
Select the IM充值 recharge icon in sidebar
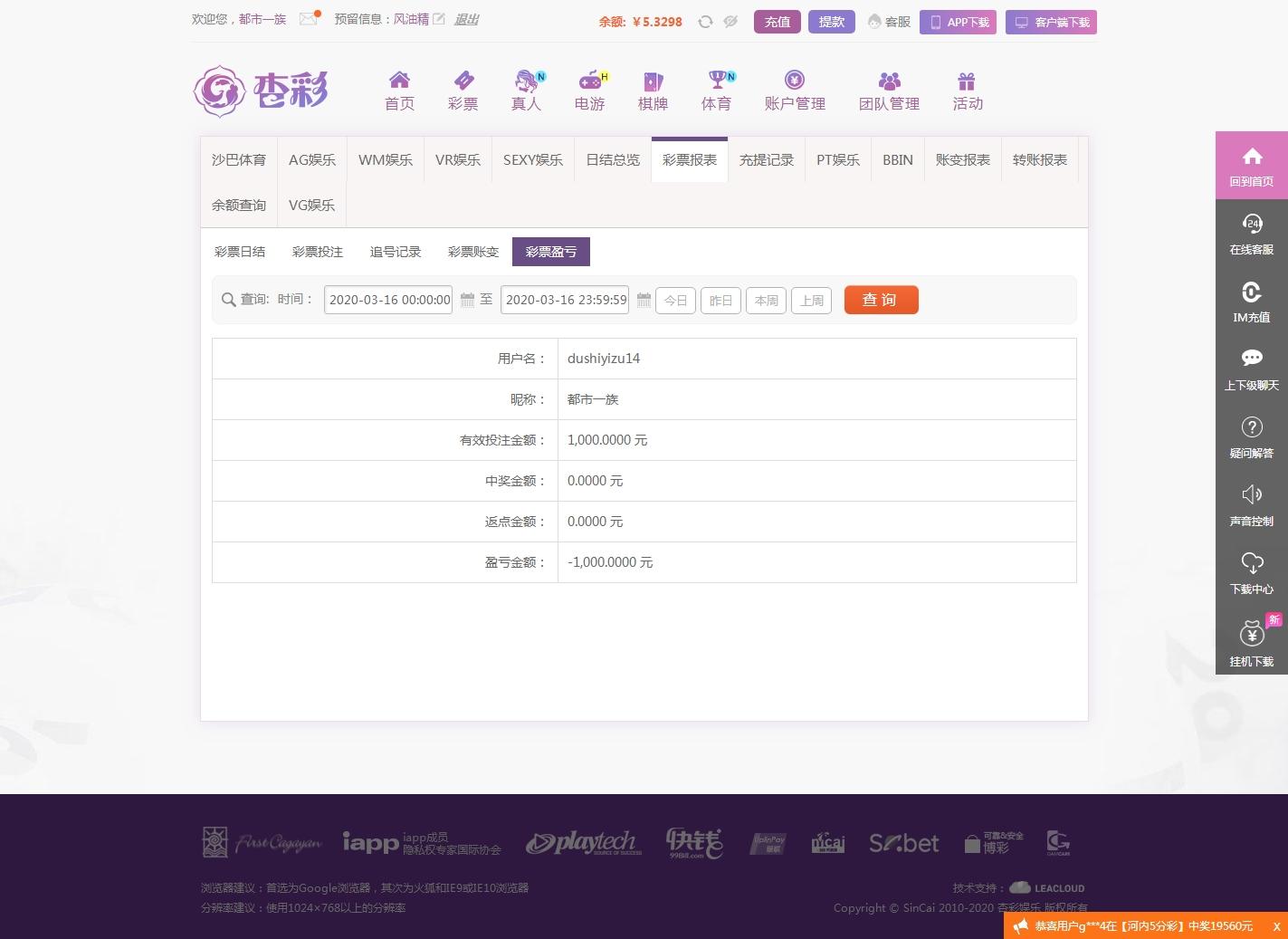point(1251,302)
